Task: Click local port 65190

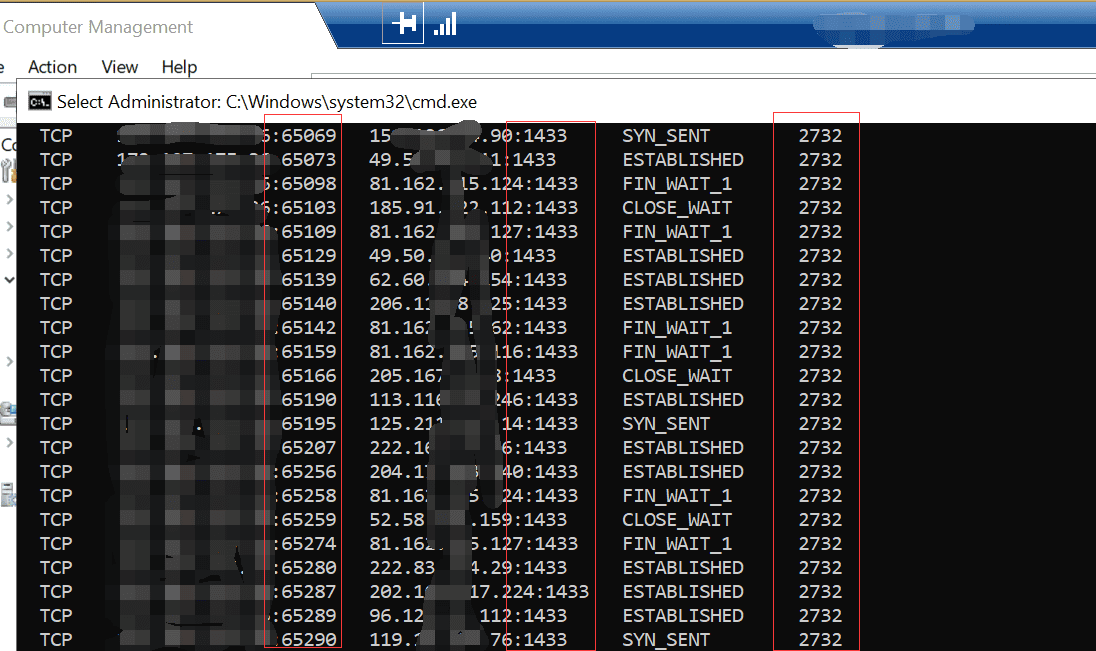Action: (x=308, y=400)
